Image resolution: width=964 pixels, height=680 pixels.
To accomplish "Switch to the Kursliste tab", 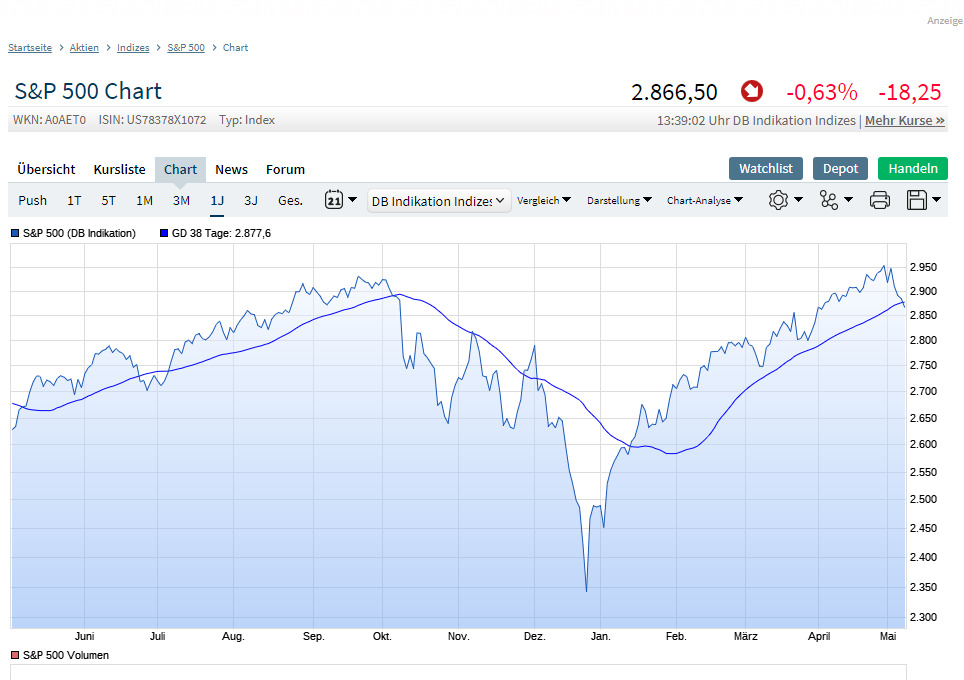I will 119,169.
